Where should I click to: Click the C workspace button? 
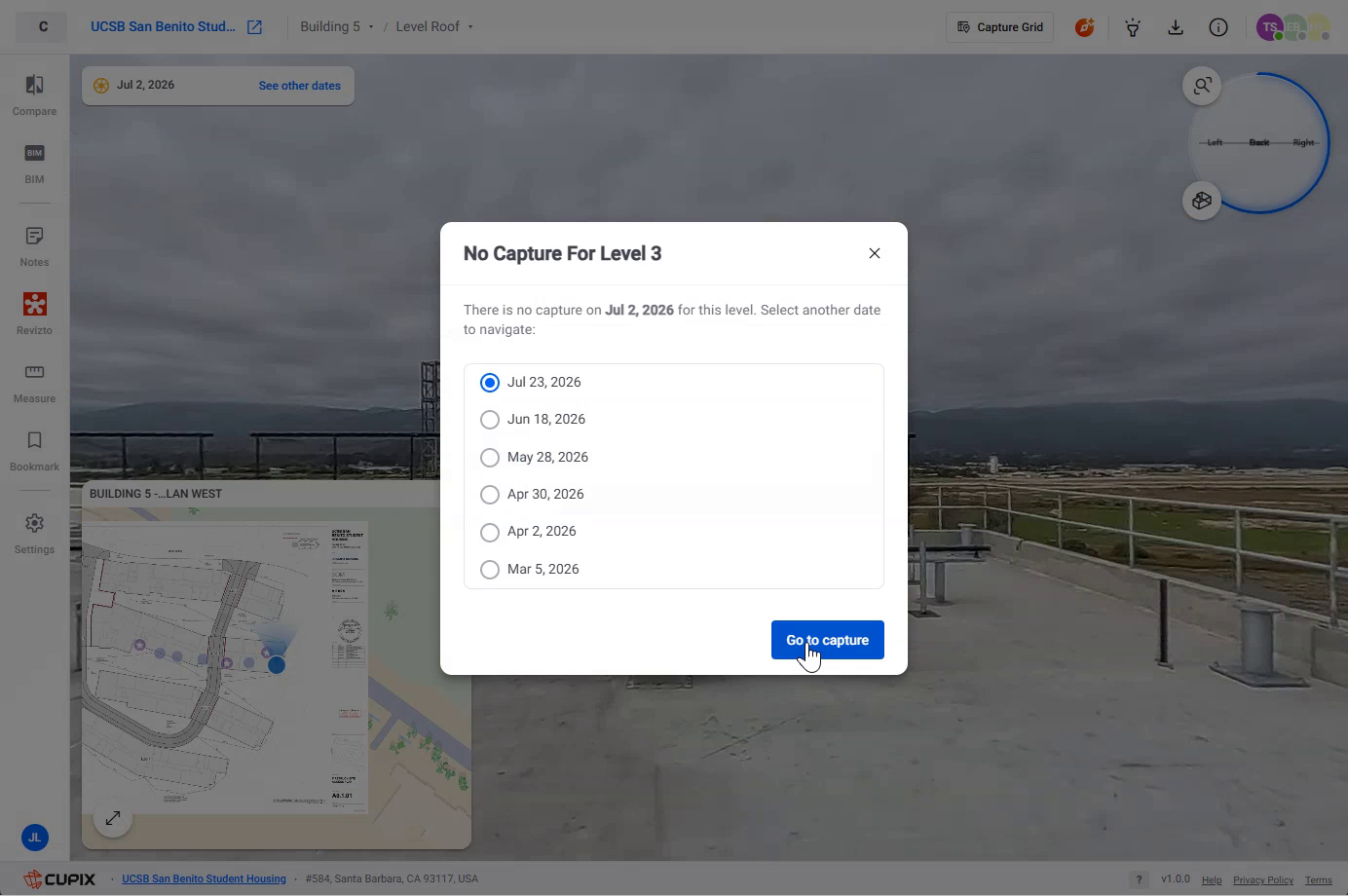pos(43,27)
